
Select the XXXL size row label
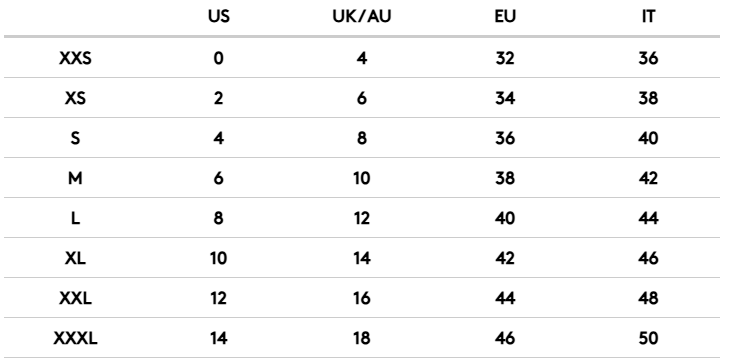75,338
